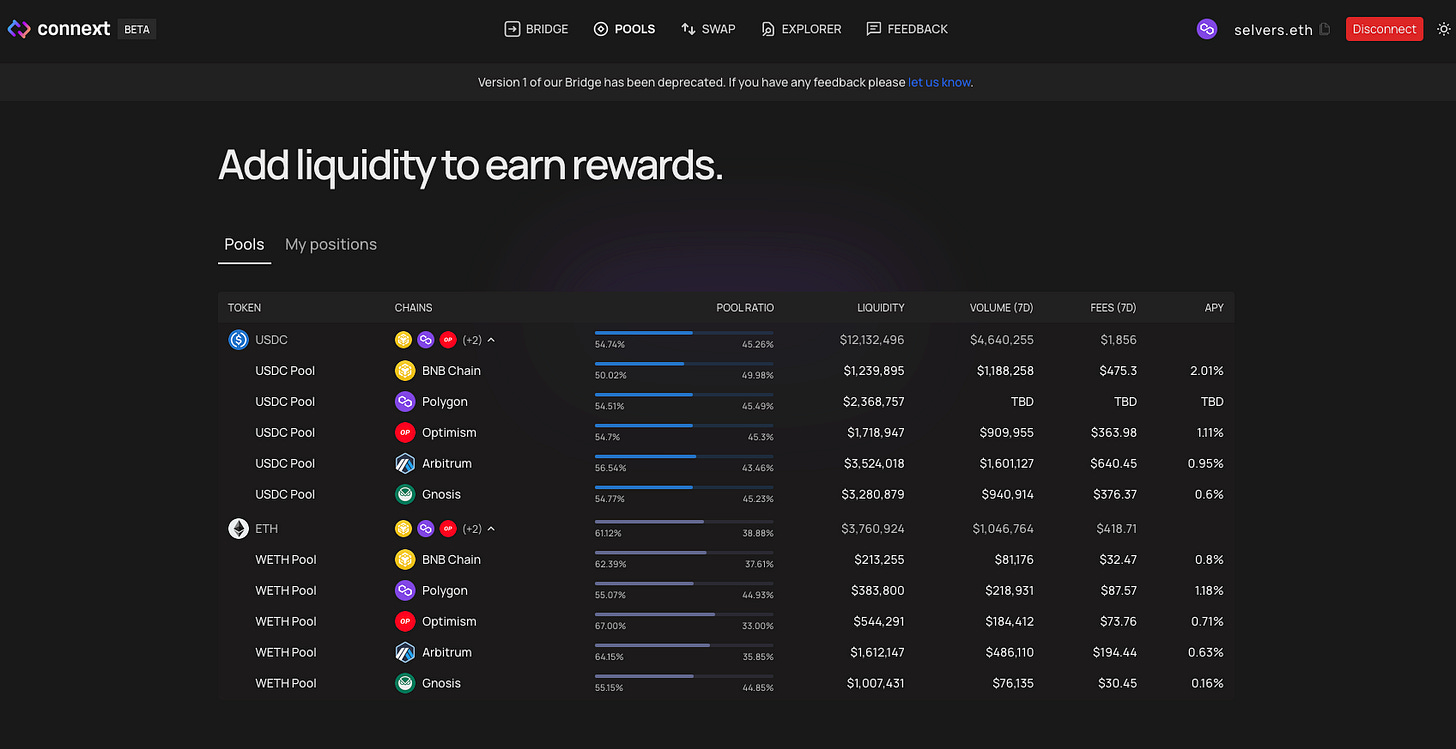The image size is (1456, 749).
Task: Click the USDC total liquidity $12,132,496
Action: click(872, 340)
